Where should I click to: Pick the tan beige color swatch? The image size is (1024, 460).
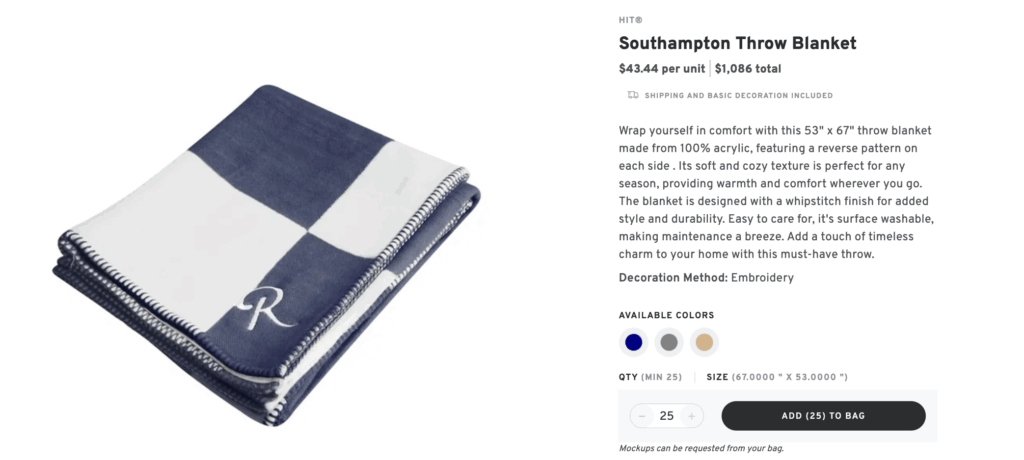pyautogui.click(x=704, y=342)
